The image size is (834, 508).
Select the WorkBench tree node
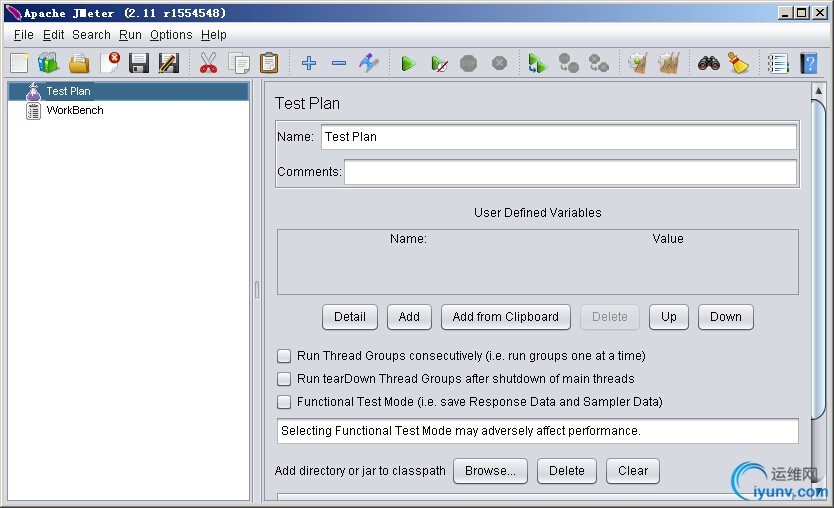(x=74, y=111)
